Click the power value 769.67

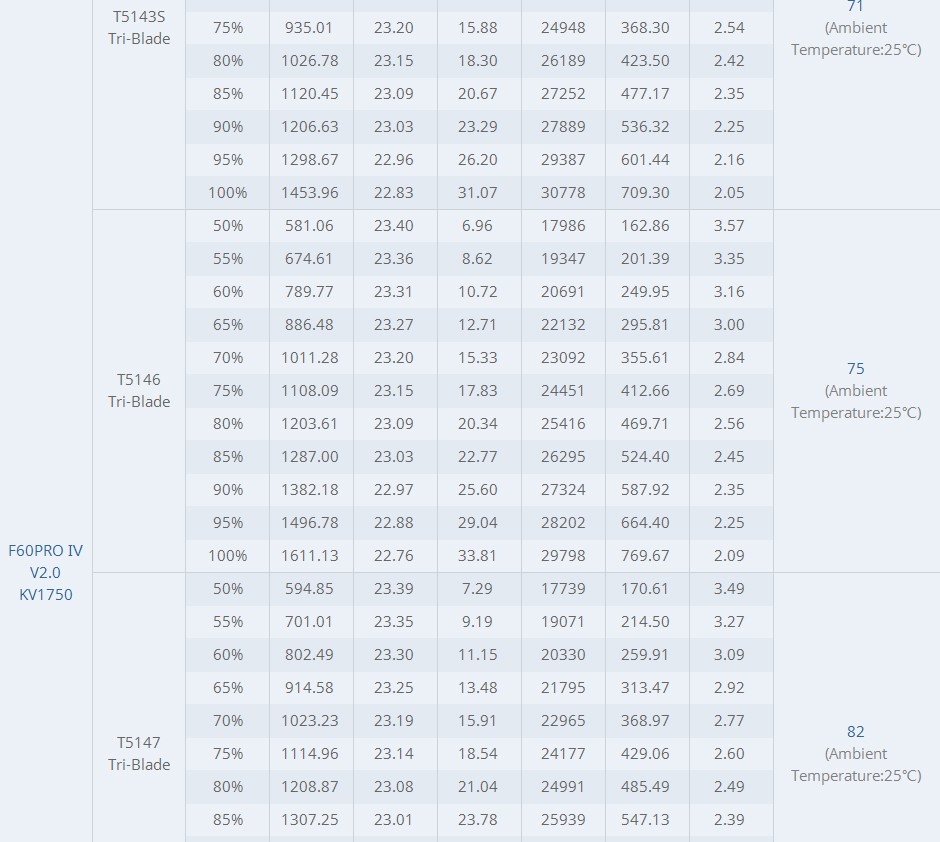tap(645, 555)
